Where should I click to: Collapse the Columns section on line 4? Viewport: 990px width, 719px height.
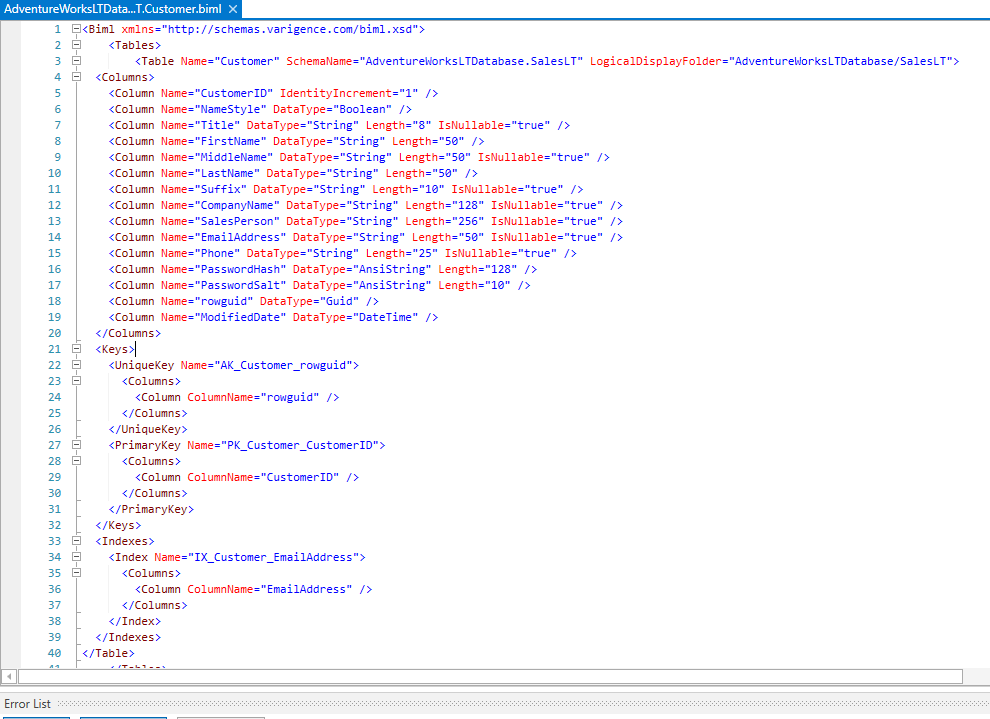tap(76, 77)
